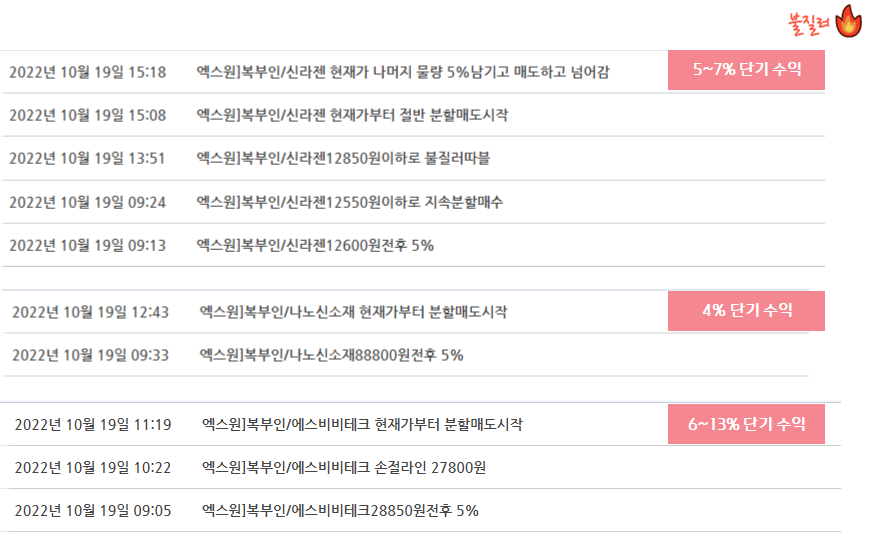
Task: Open the 에스비비테크 손절라인 27800원 message
Action: [344, 468]
